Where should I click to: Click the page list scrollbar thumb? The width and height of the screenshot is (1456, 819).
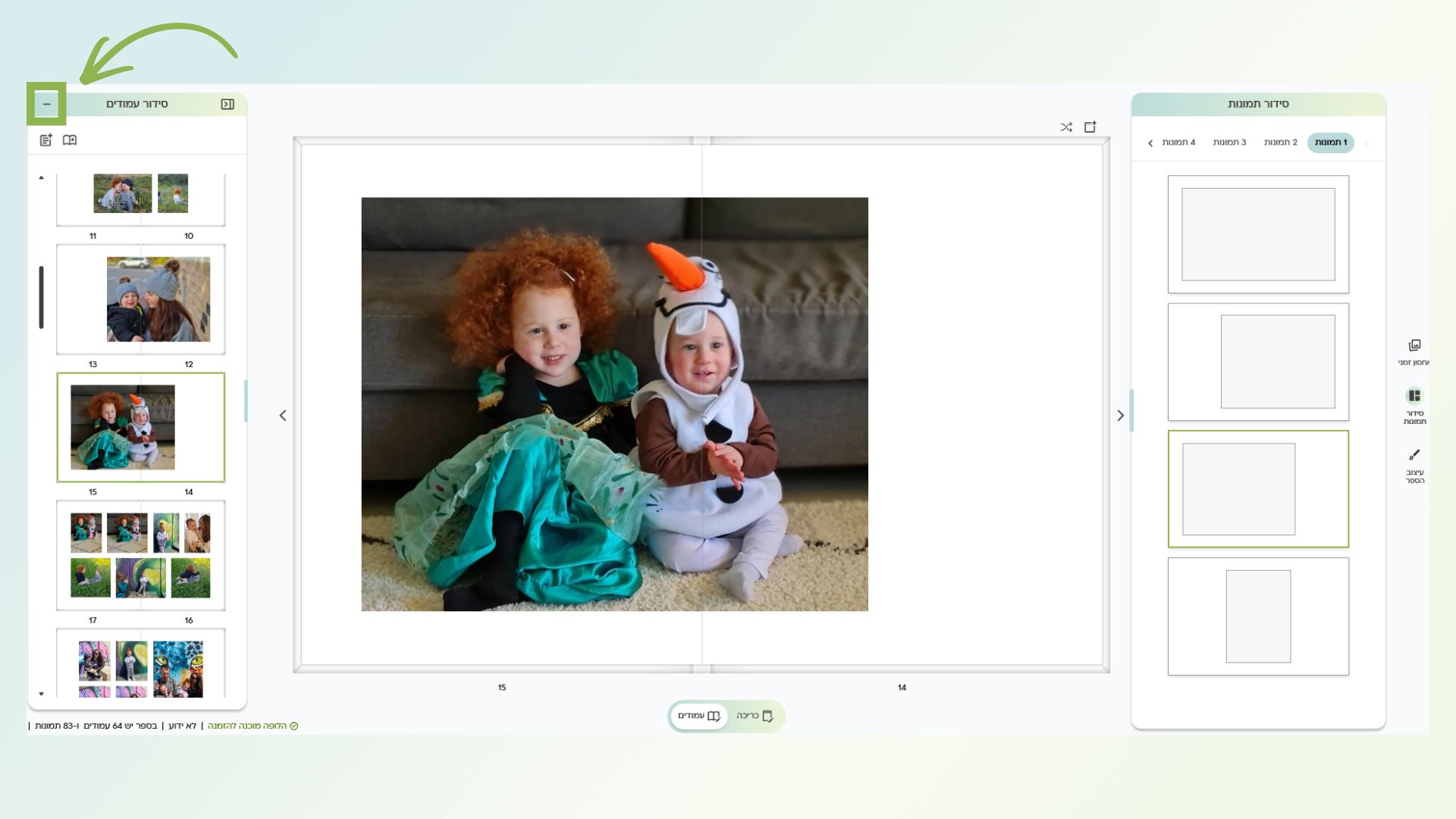coord(41,297)
